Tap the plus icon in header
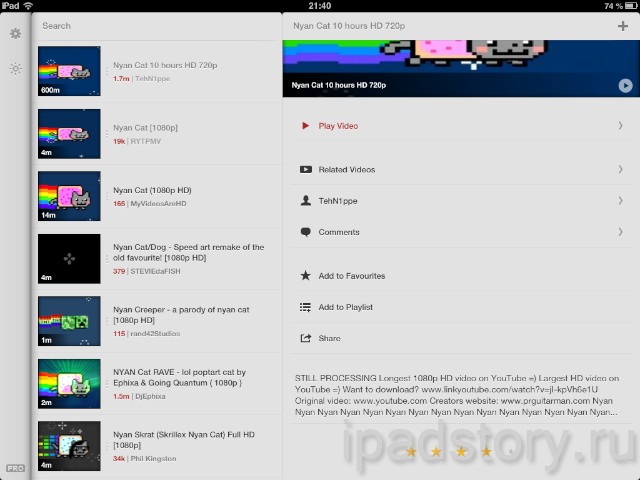This screenshot has height=480, width=640. (x=623, y=26)
